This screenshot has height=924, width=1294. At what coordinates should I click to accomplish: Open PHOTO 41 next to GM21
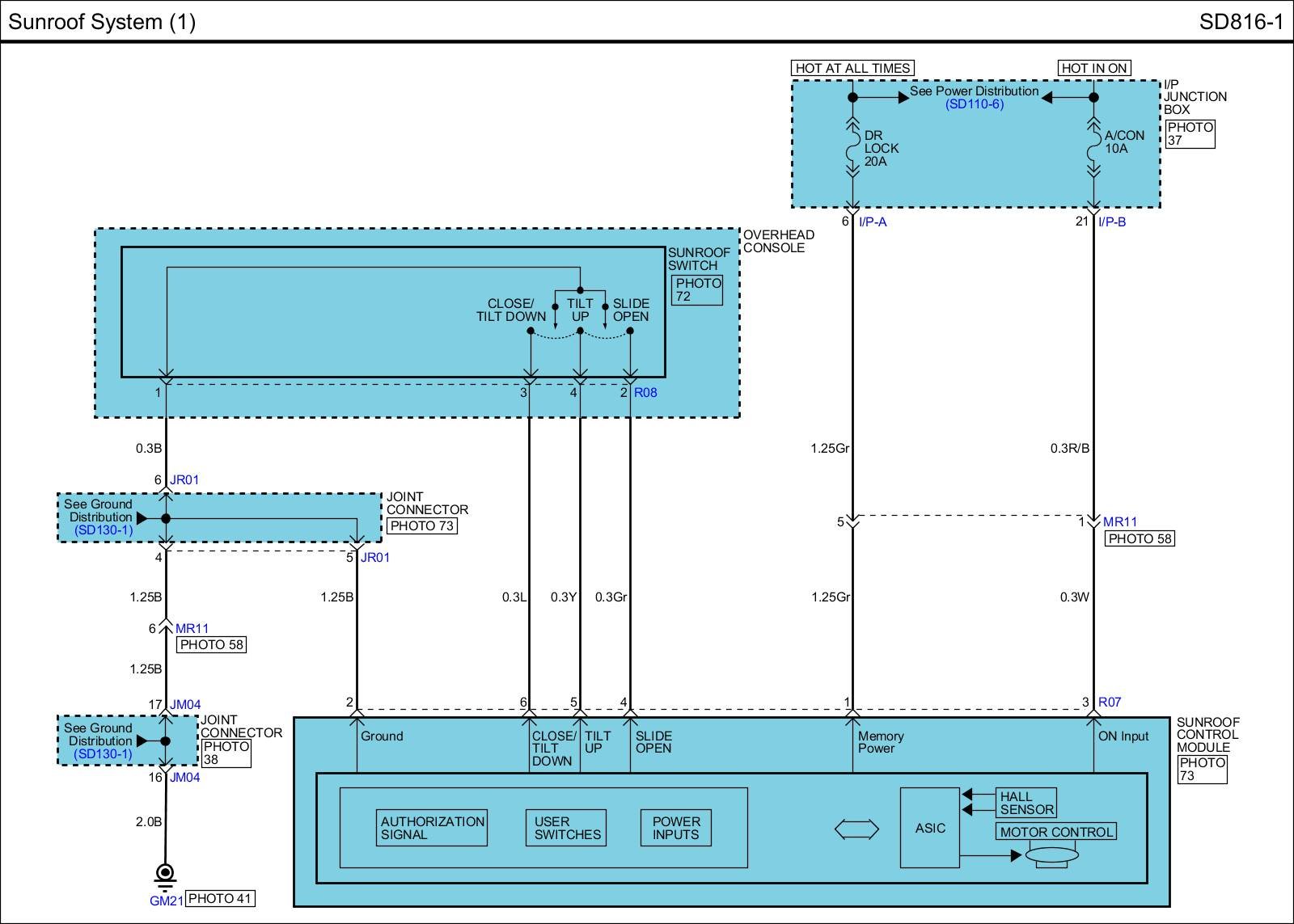[x=220, y=898]
